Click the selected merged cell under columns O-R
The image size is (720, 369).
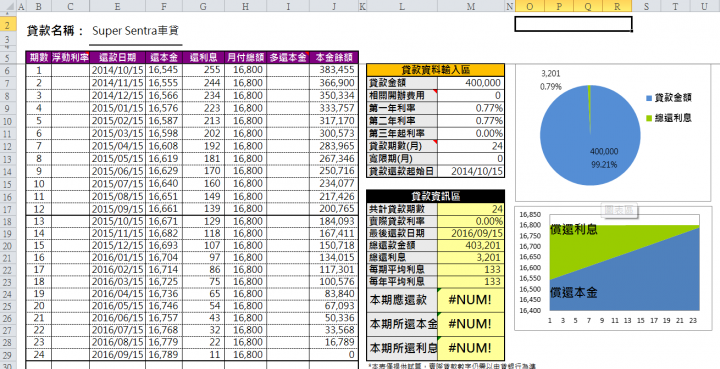point(573,24)
